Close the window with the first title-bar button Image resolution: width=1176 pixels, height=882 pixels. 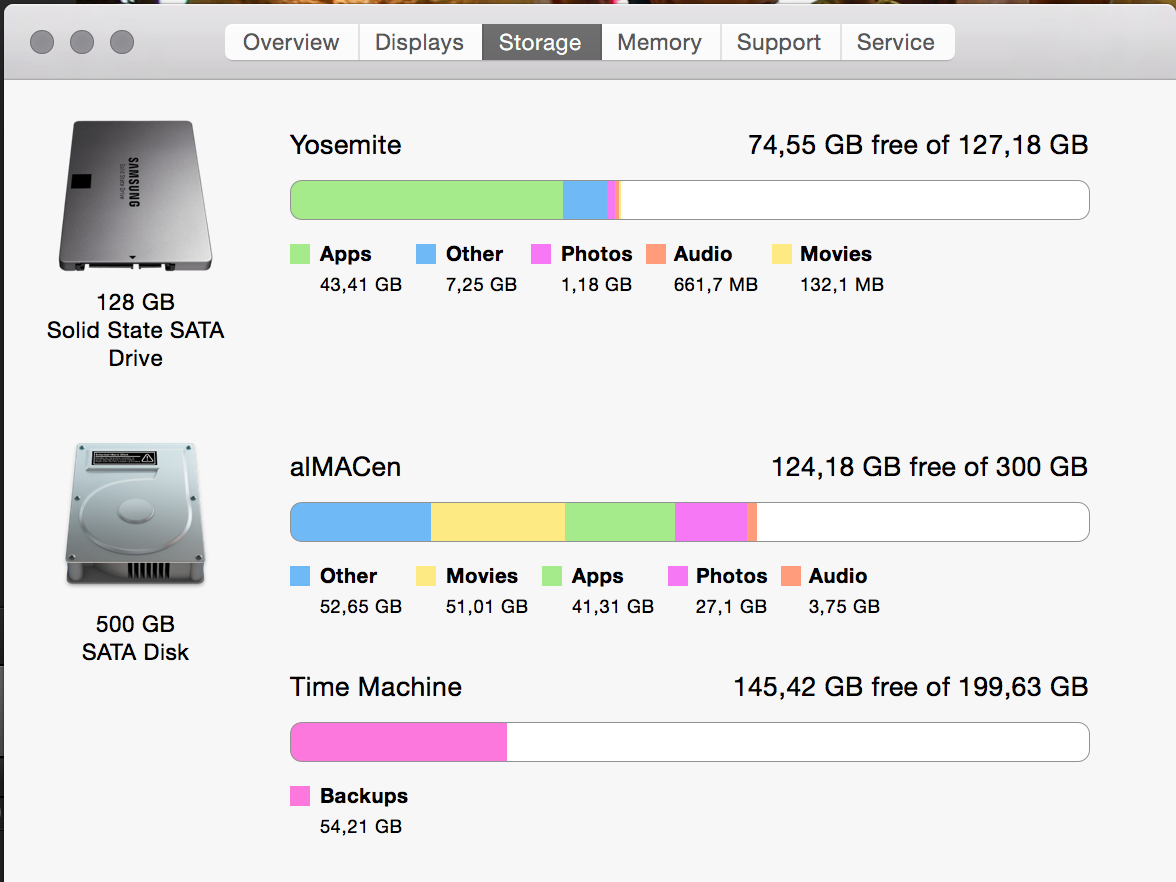42,42
